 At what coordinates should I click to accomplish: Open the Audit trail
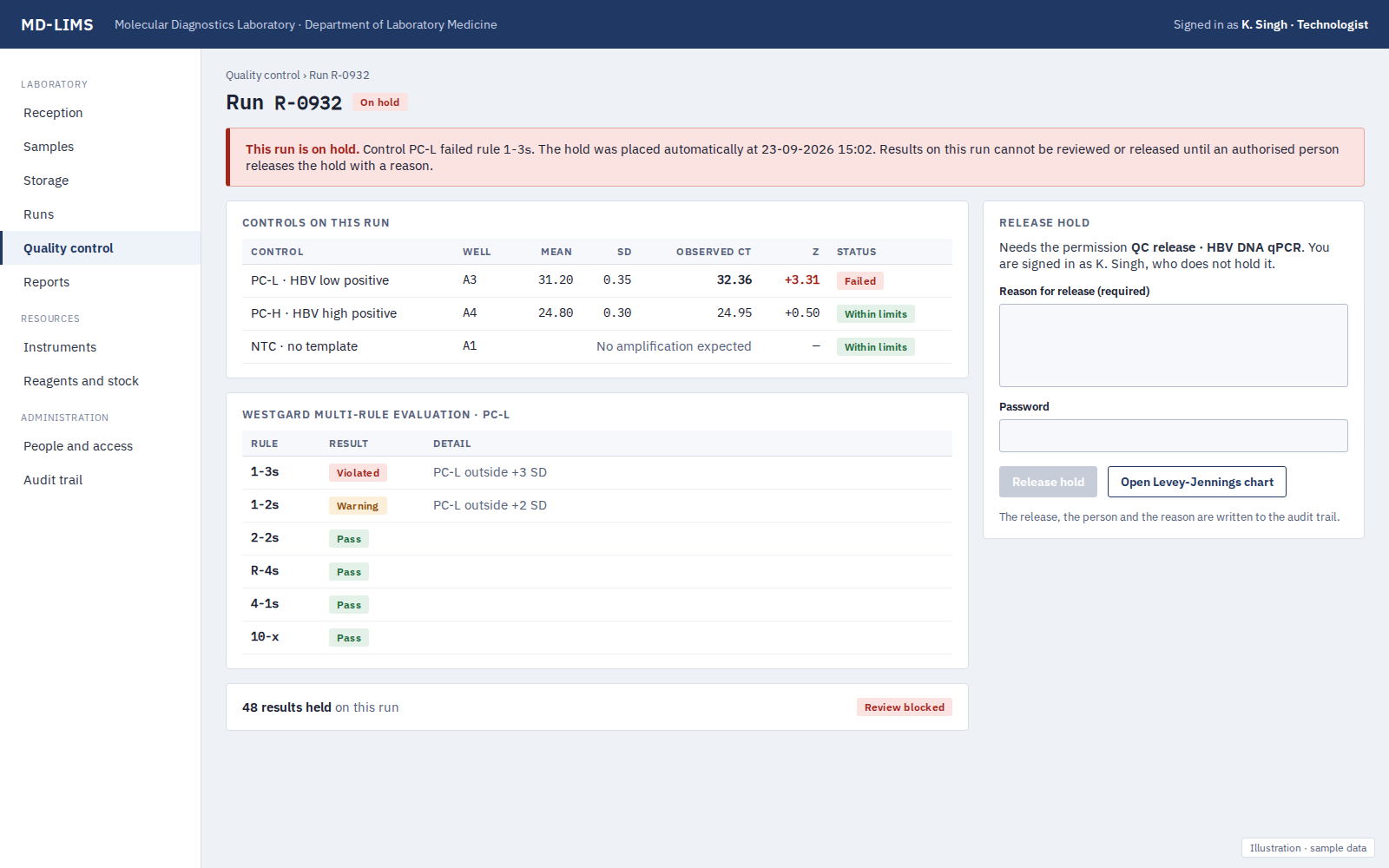click(x=100, y=480)
